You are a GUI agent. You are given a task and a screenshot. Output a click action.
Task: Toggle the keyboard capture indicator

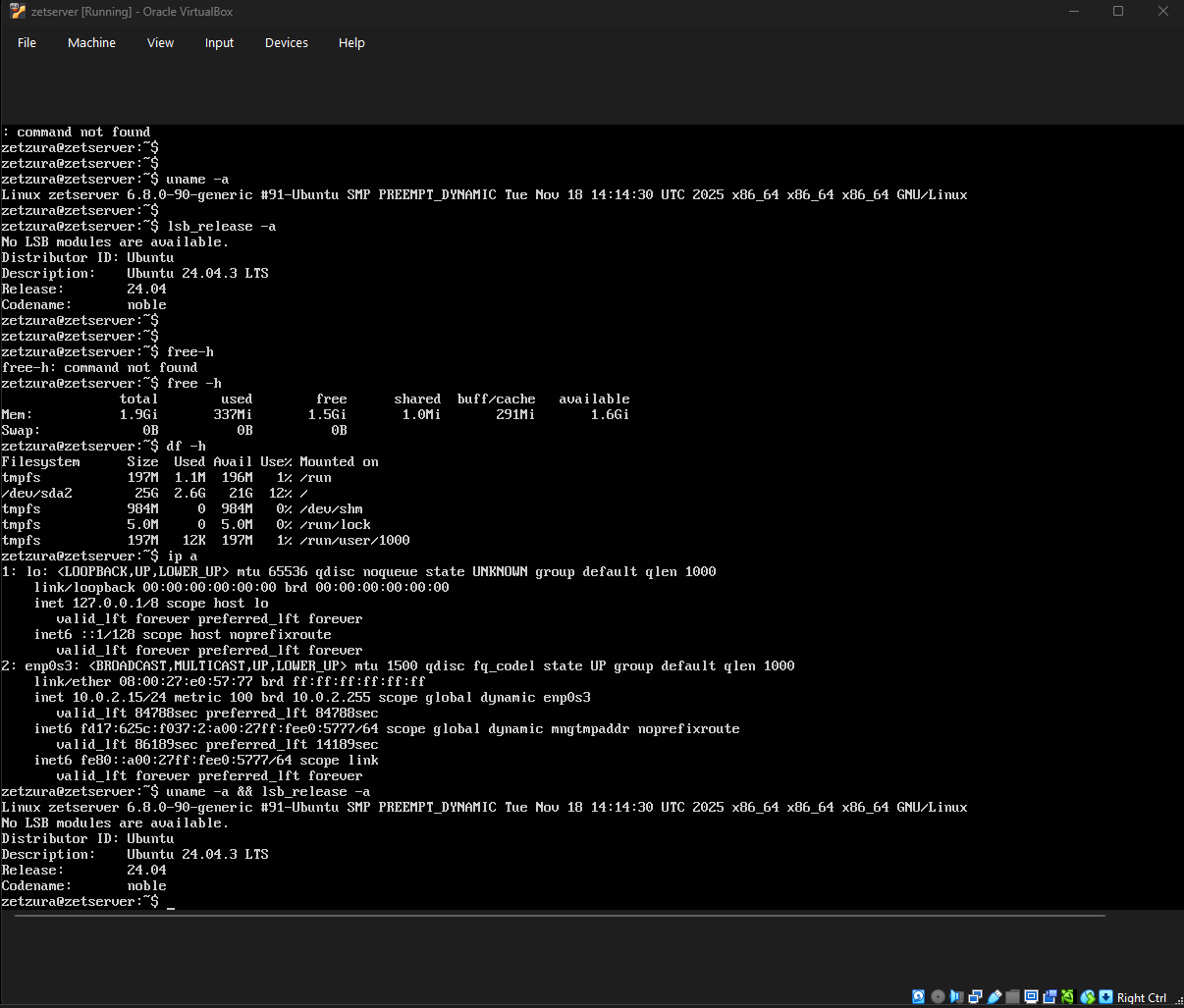tap(1106, 996)
